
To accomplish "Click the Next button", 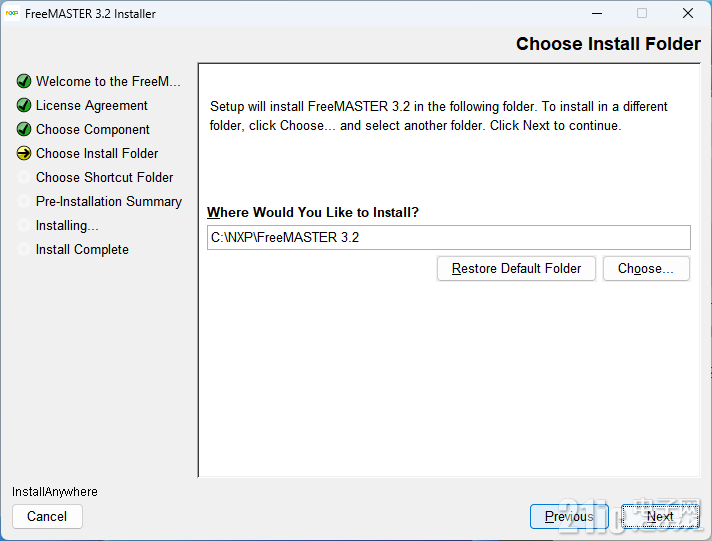I will coord(660,516).
